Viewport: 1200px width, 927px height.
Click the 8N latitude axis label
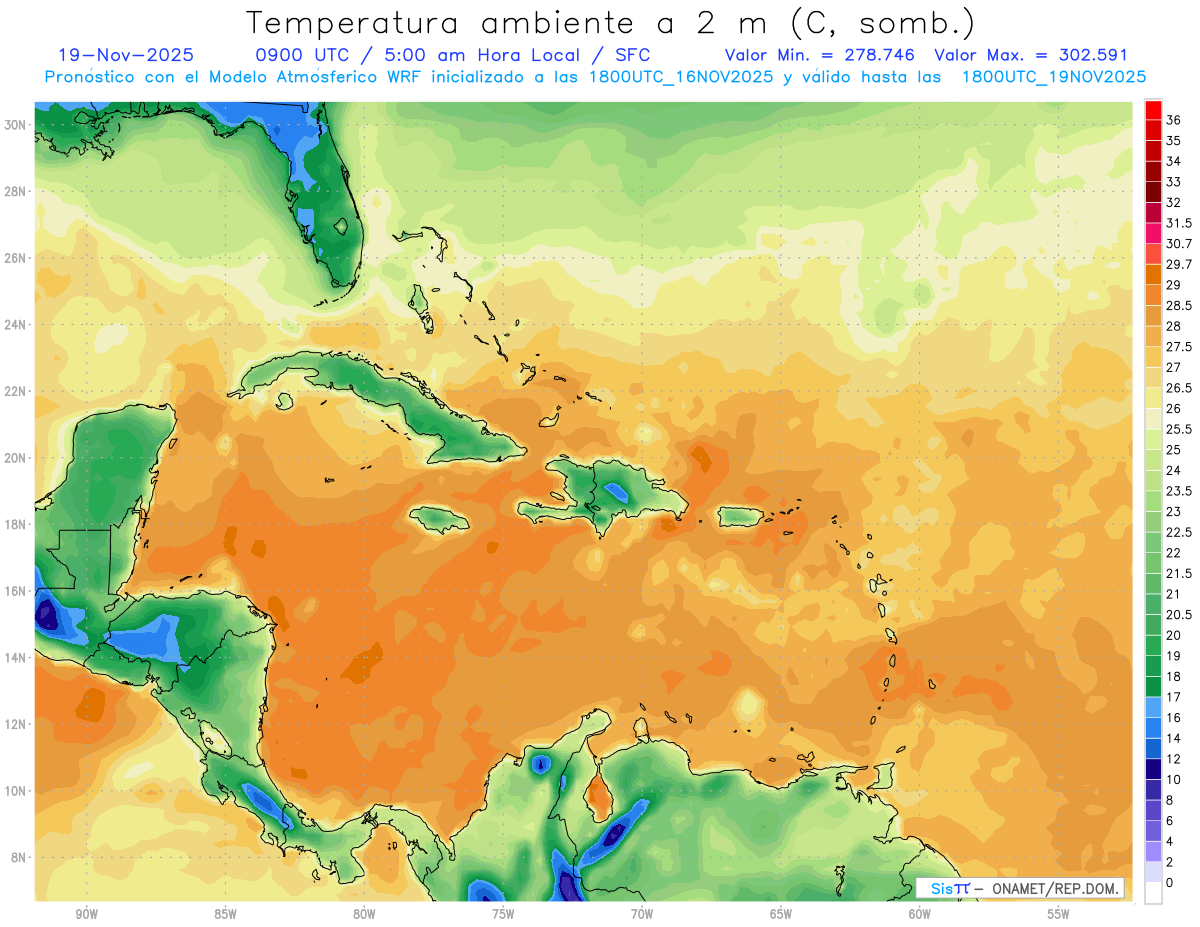[17, 857]
